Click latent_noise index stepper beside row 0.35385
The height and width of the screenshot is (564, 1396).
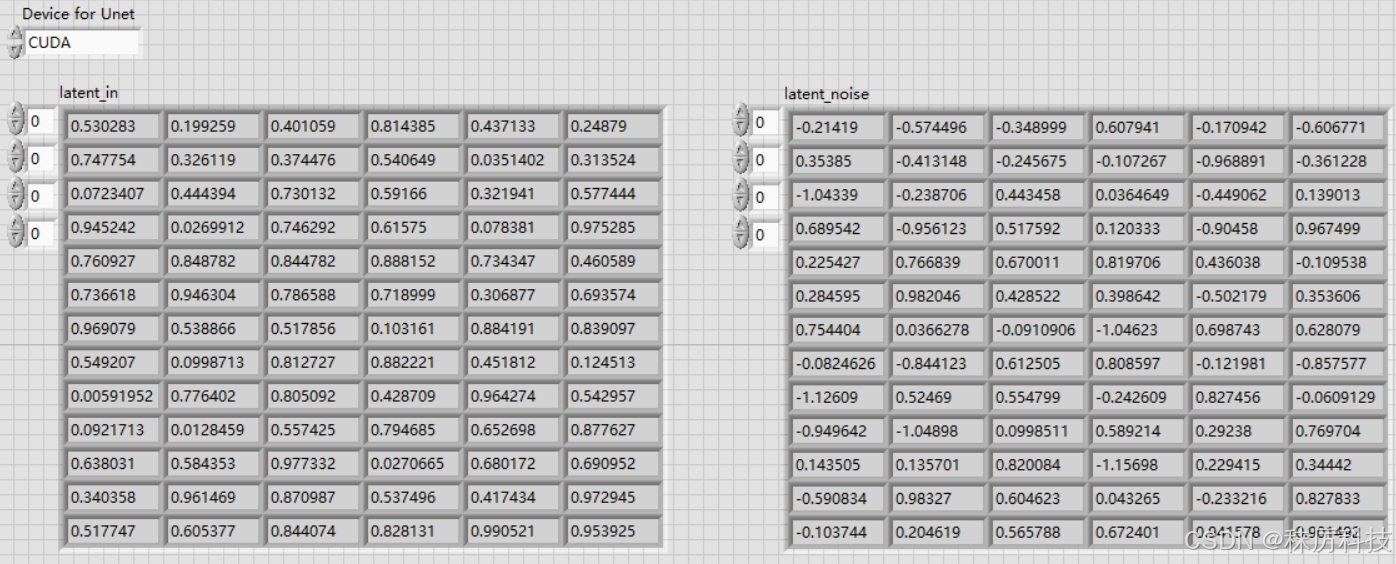click(741, 158)
